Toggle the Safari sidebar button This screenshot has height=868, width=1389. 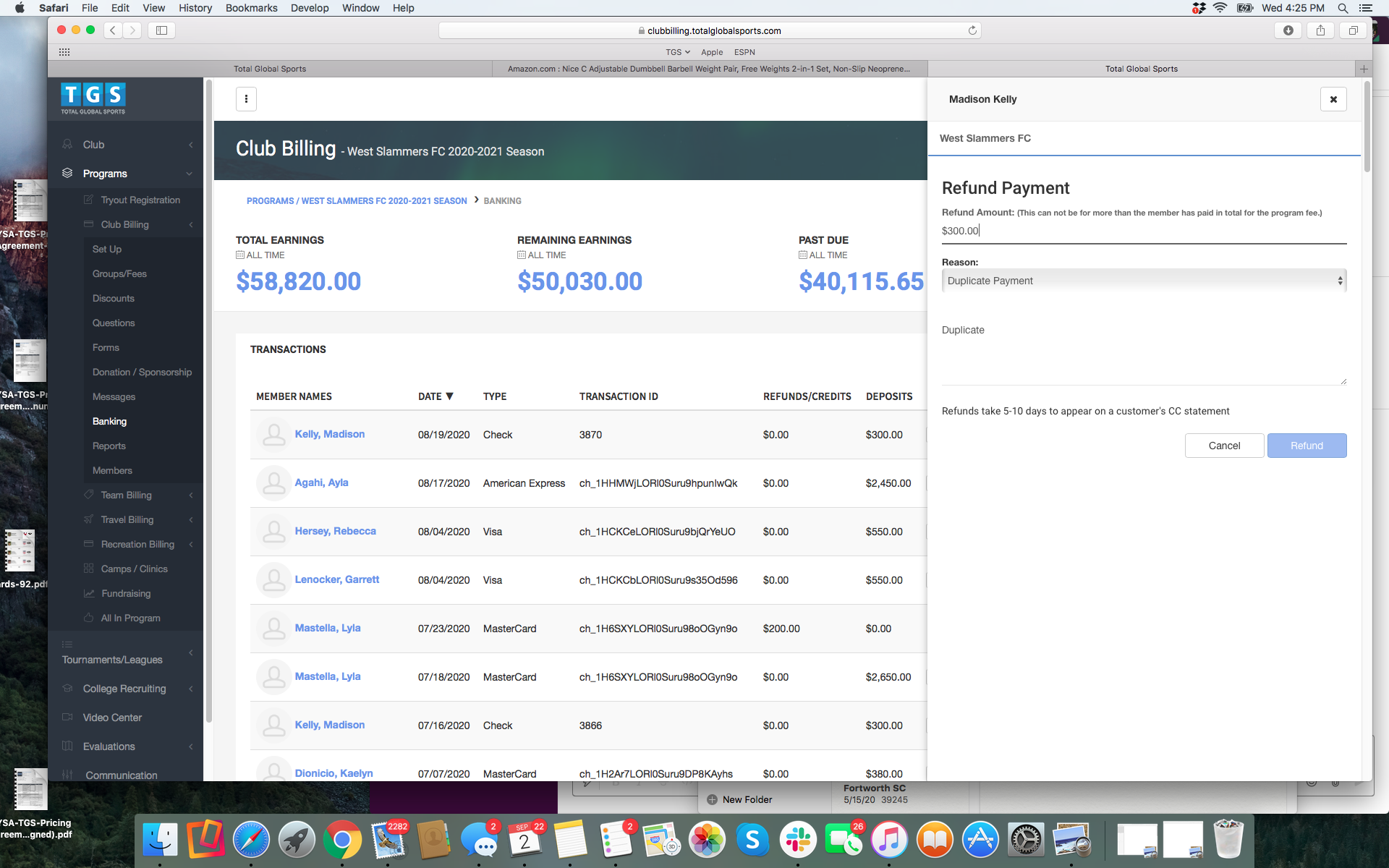[161, 30]
